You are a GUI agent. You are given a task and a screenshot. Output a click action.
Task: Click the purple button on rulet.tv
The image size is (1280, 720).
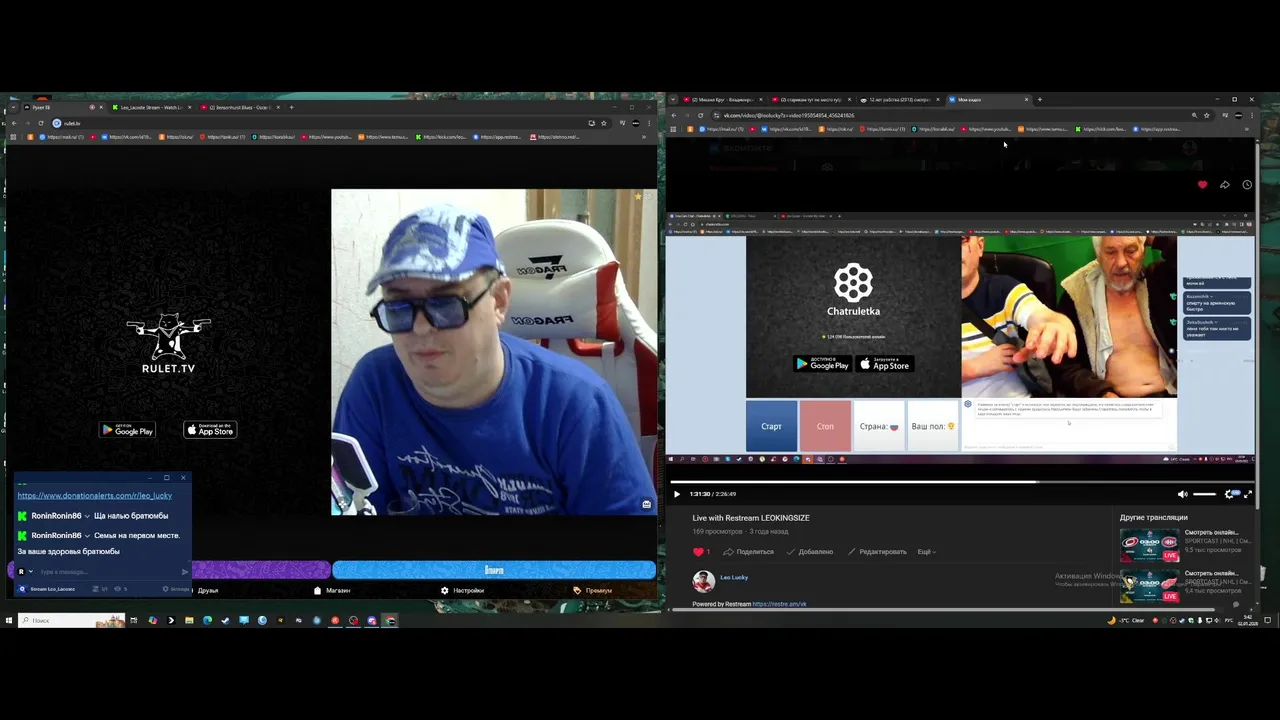(x=260, y=570)
